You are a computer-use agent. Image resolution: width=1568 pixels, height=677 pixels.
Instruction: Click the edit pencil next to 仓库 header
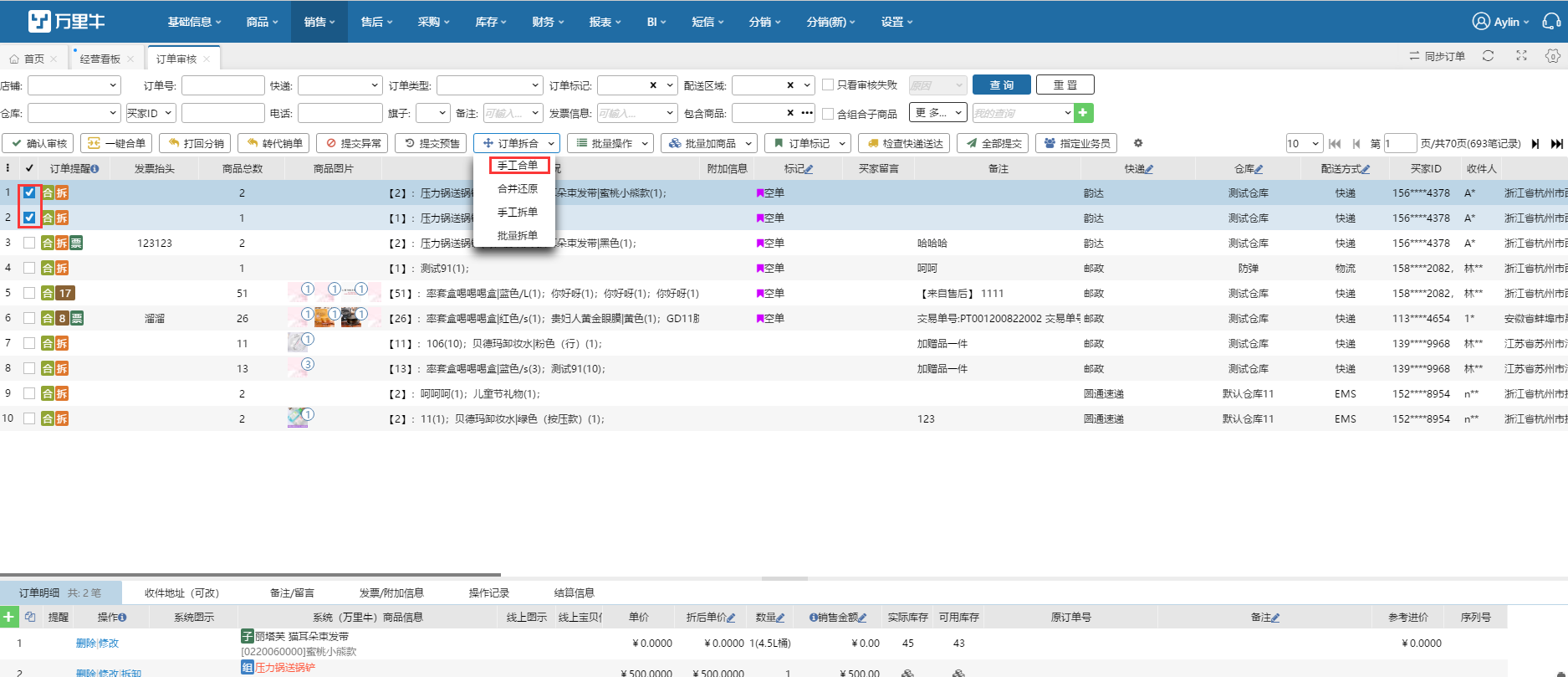tap(1259, 169)
